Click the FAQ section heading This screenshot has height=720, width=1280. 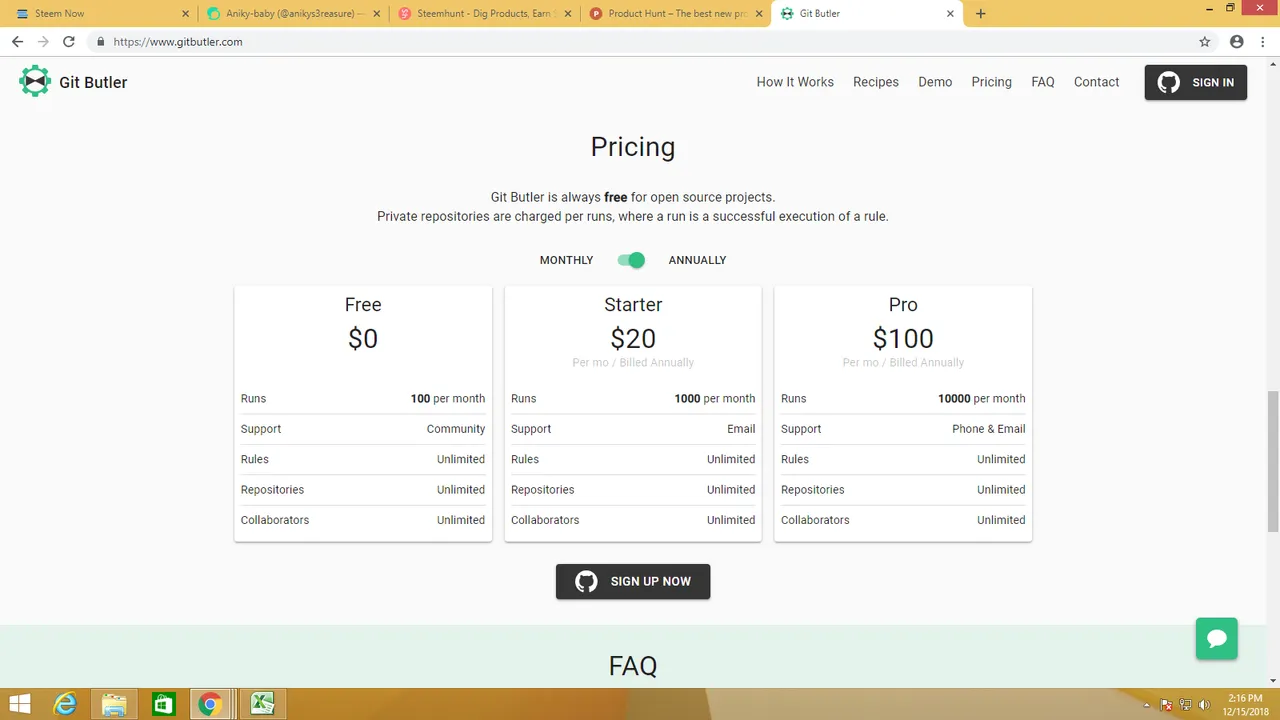[x=633, y=666]
